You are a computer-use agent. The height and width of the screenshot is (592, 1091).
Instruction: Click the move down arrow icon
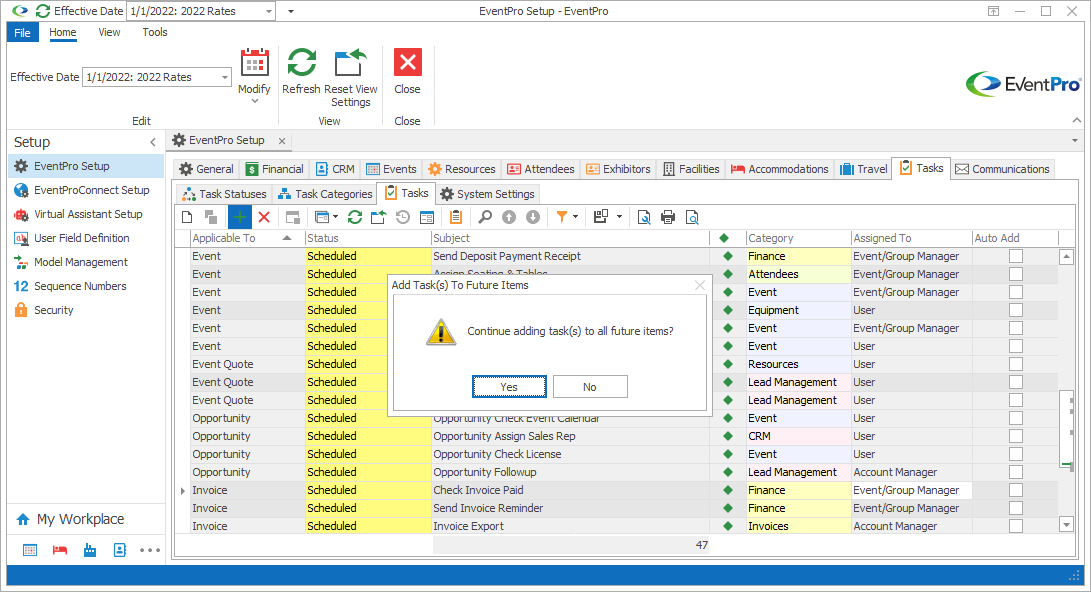[x=533, y=217]
